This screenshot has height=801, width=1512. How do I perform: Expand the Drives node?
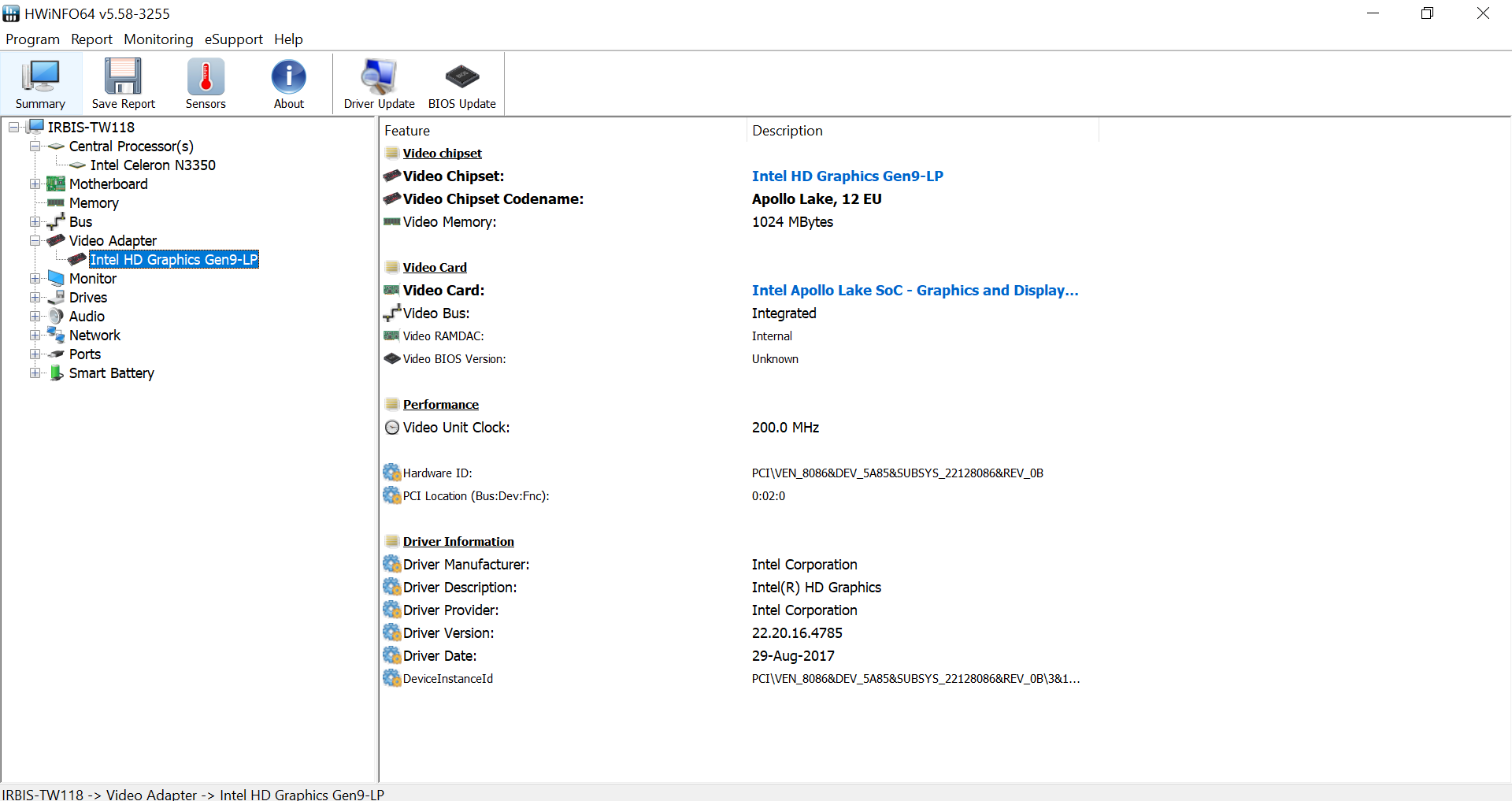point(35,297)
